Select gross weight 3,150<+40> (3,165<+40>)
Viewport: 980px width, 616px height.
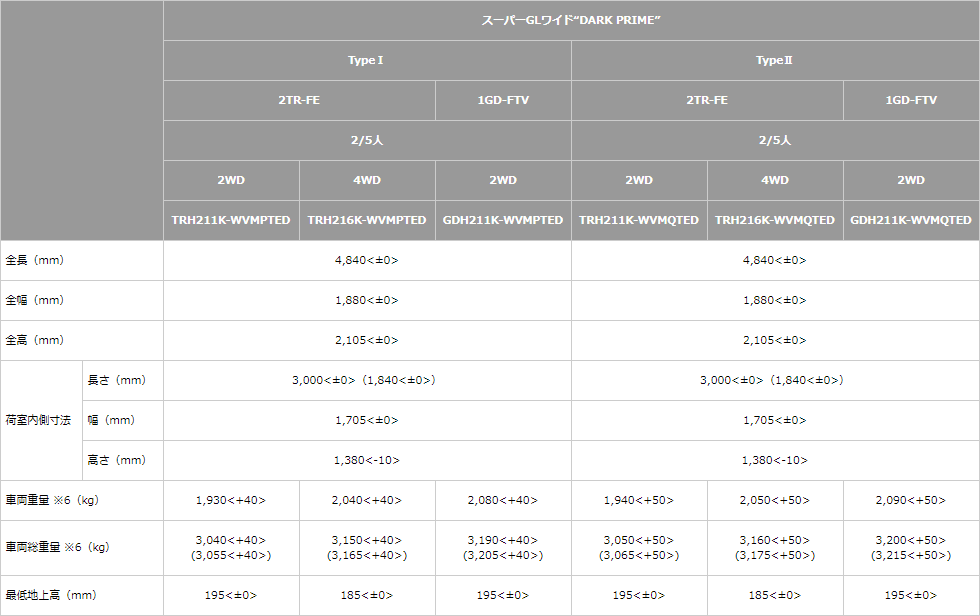(367, 547)
